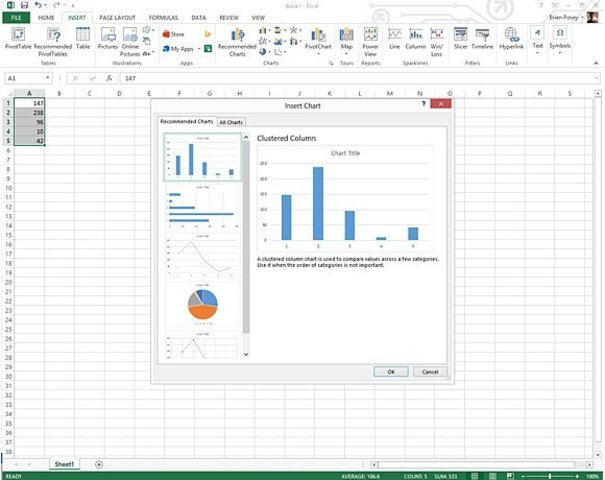
Task: Click the Bing Maps app icon
Action: pos(208,34)
